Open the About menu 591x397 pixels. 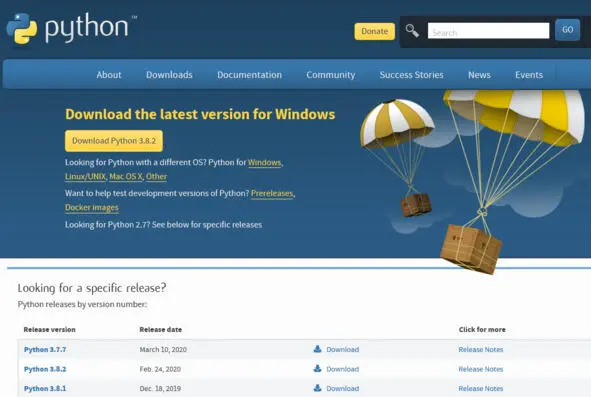pyautogui.click(x=109, y=75)
